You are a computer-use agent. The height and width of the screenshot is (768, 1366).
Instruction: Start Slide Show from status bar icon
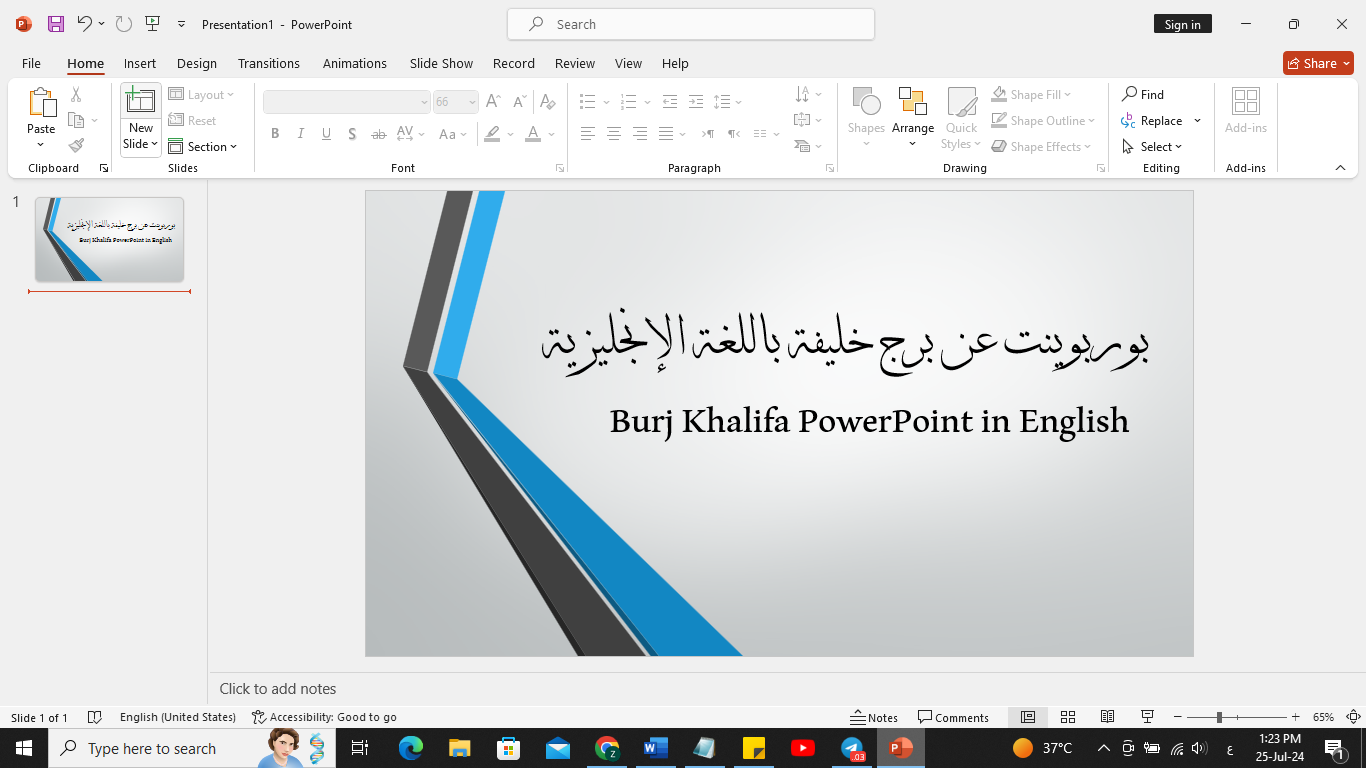1148,717
